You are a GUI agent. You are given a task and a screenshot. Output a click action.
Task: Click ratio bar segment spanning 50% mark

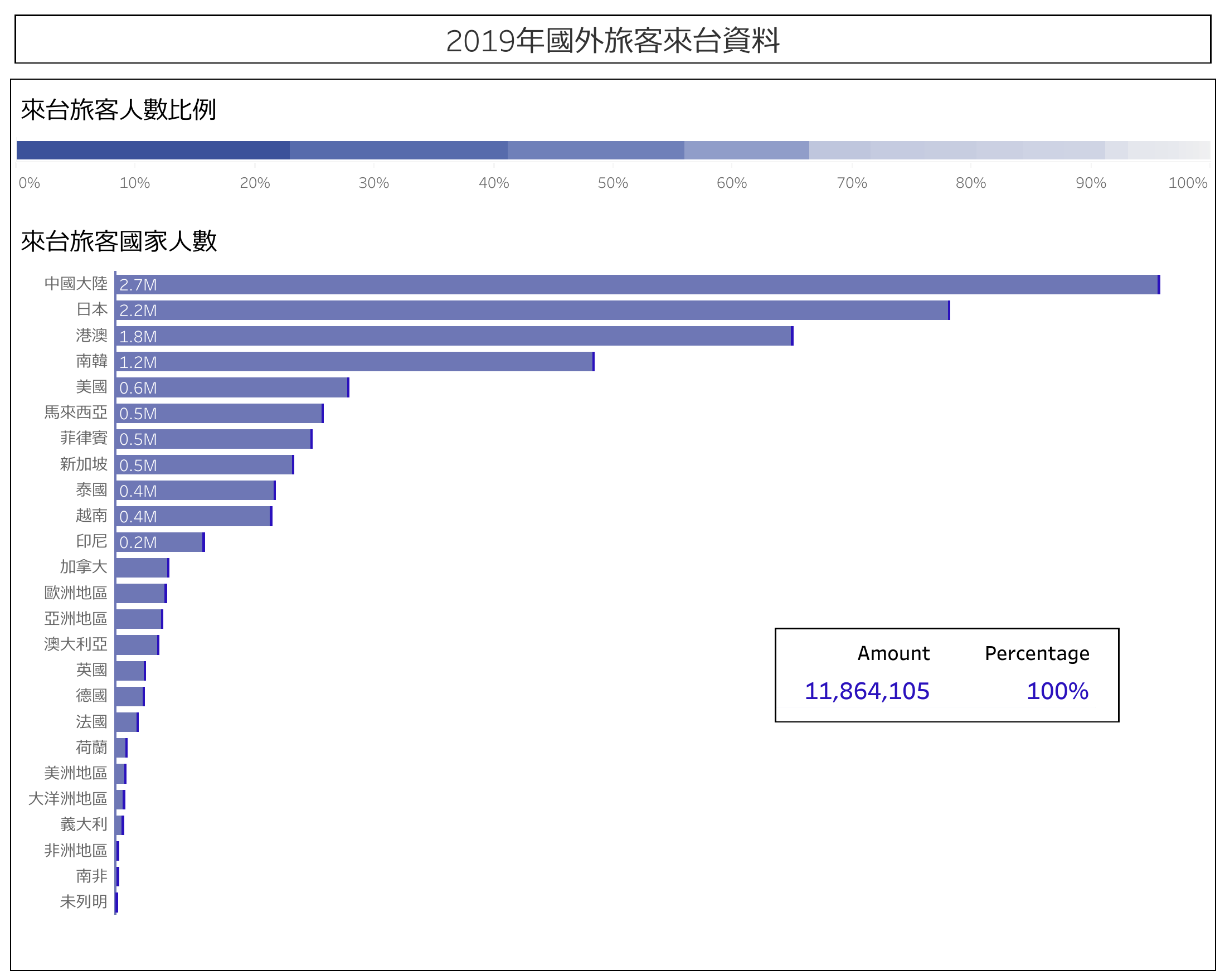595,150
